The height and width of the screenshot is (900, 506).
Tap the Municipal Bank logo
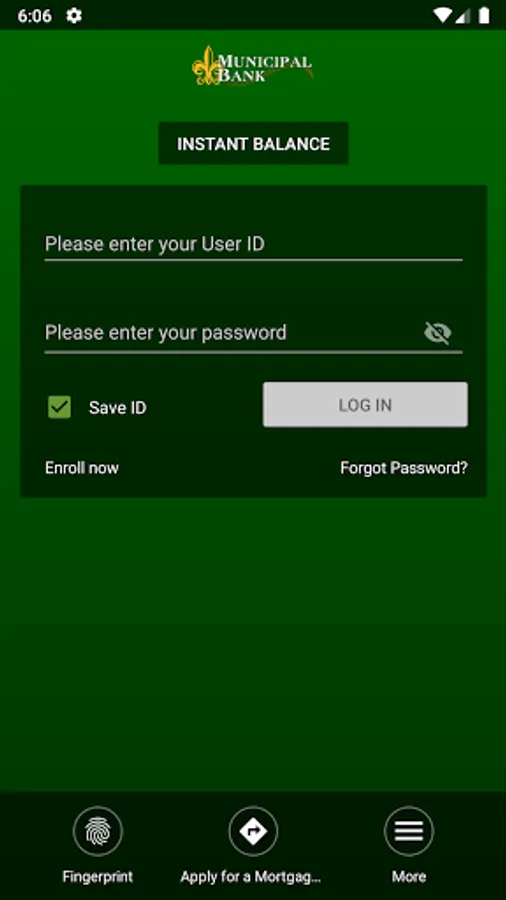coord(253,66)
